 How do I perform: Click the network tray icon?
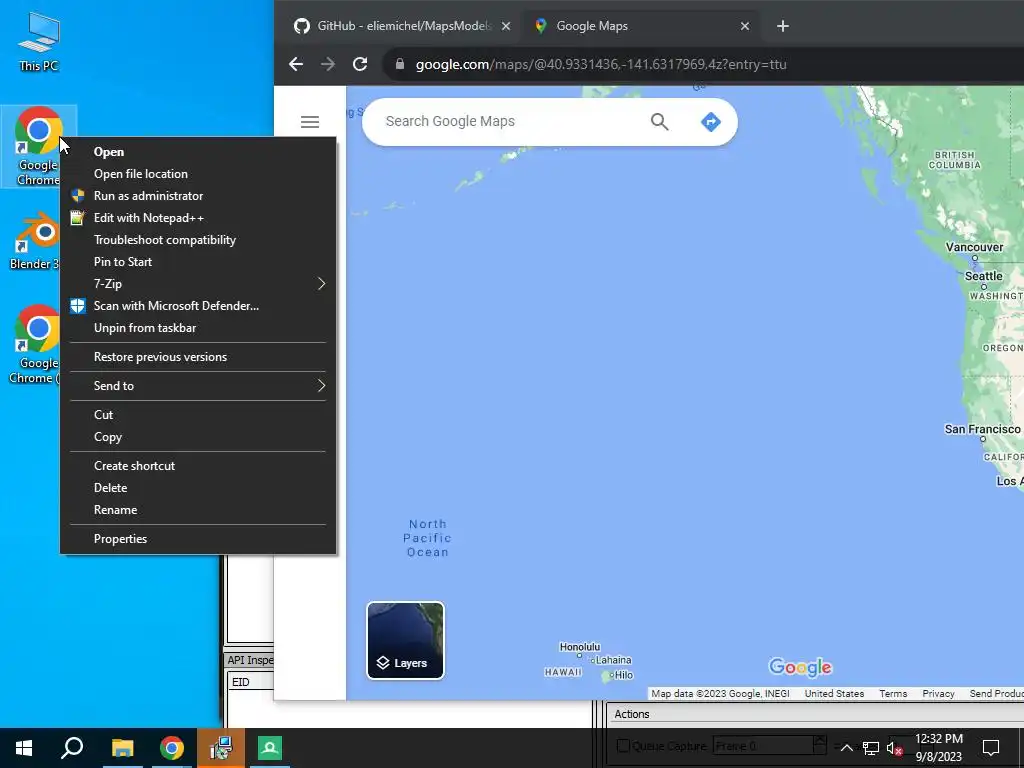point(871,748)
